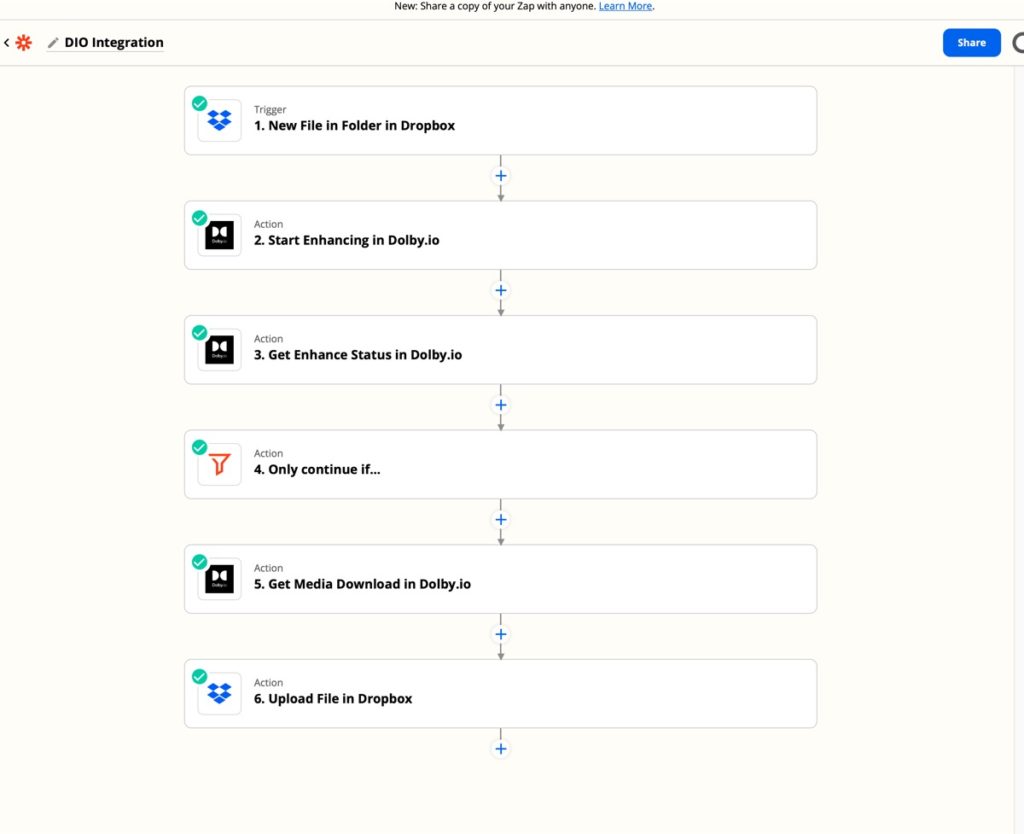Screen dimensions: 1024x834
Task: Add a step after Start Enhancing
Action: (x=501, y=290)
